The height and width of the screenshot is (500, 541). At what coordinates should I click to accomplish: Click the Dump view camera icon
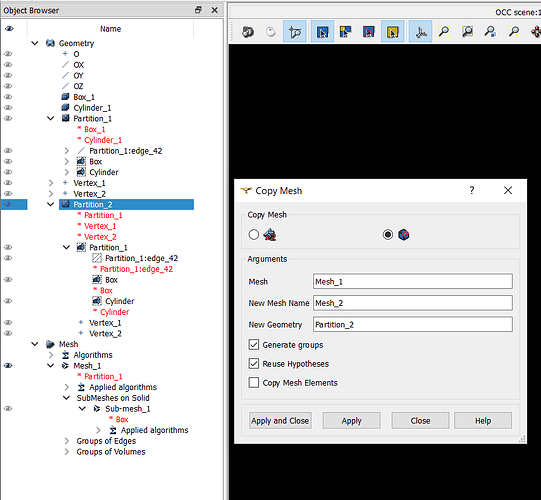(x=247, y=32)
